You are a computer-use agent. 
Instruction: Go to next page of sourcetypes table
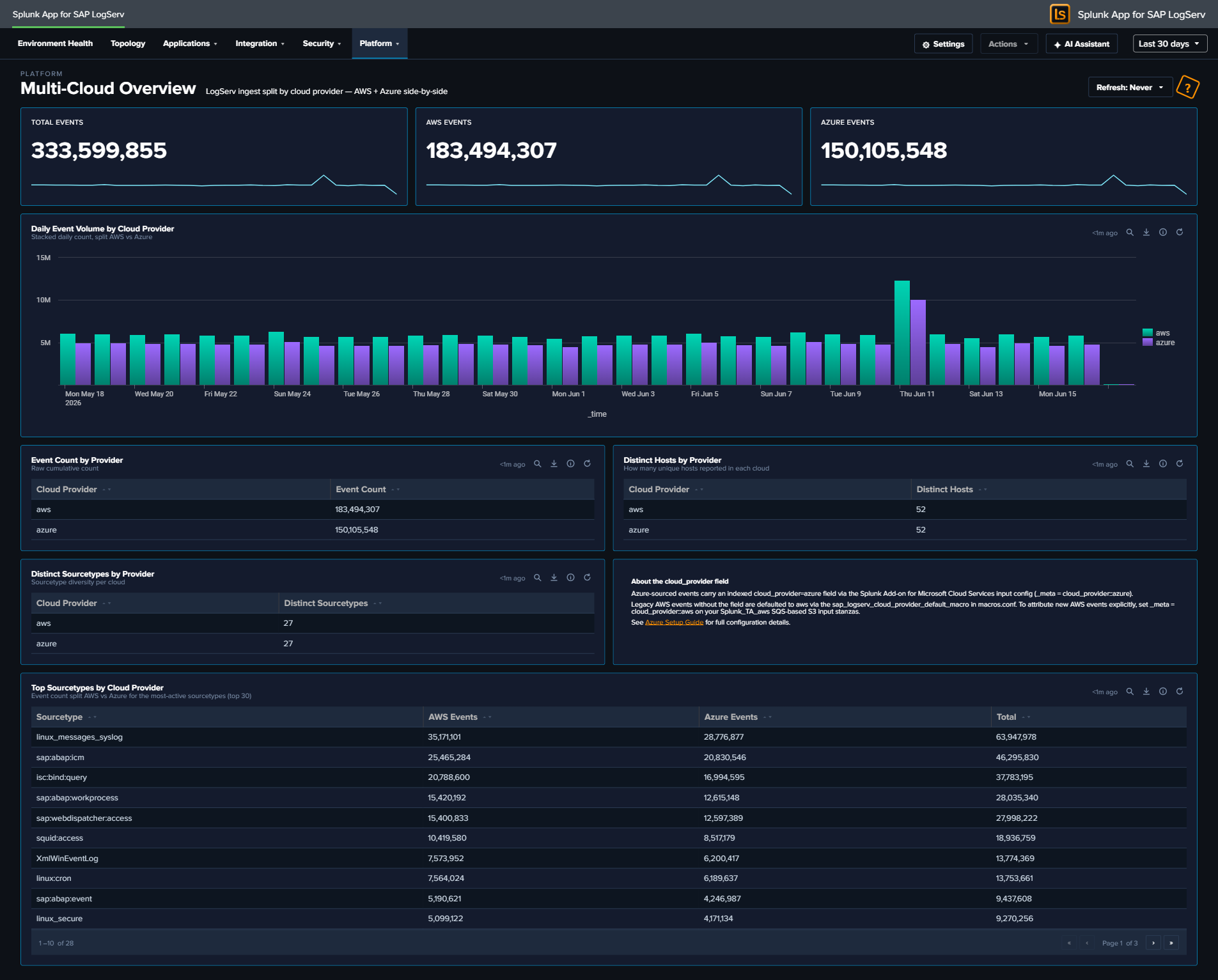(1153, 943)
